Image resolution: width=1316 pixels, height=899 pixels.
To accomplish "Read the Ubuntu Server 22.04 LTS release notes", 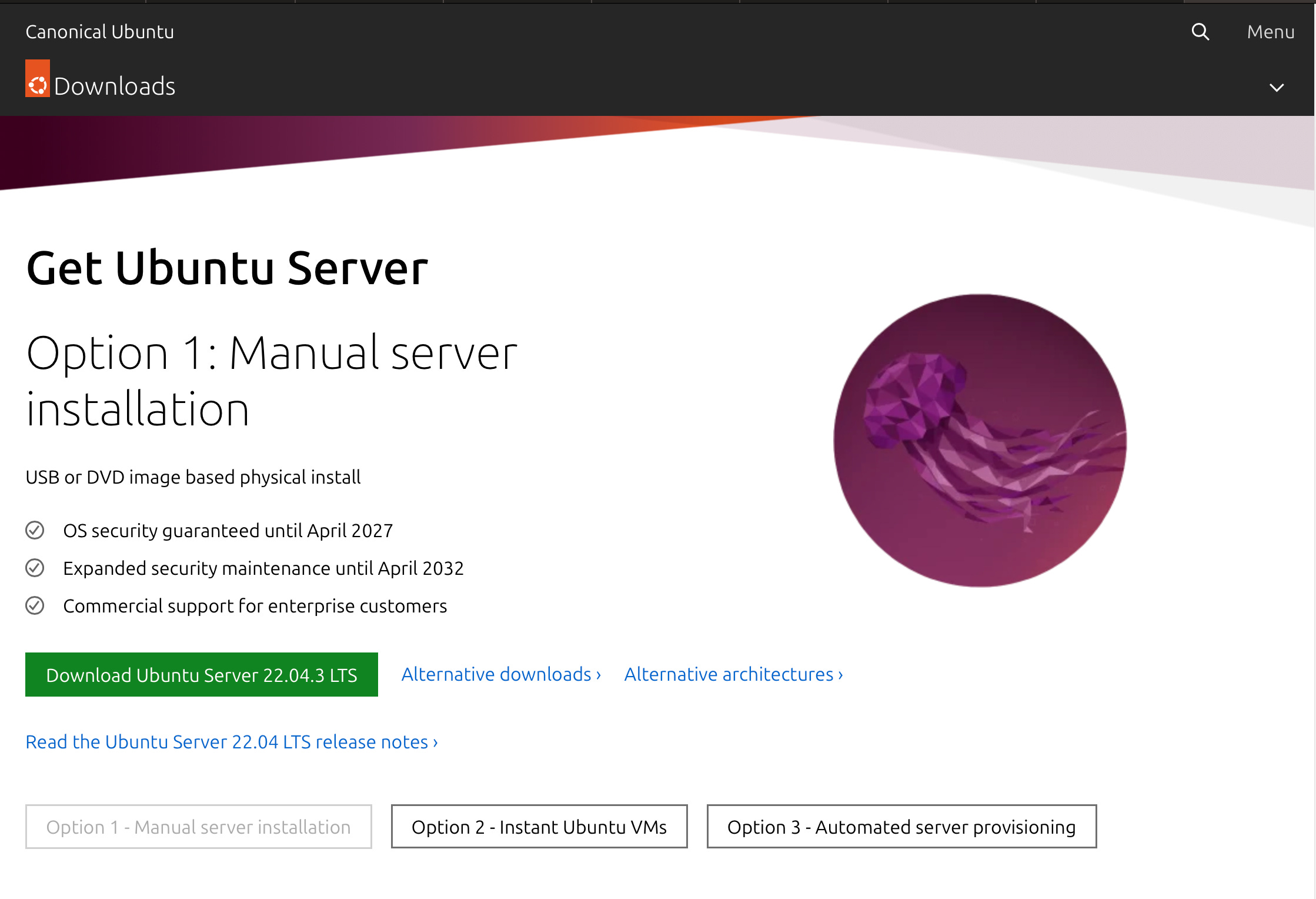I will coord(232,742).
